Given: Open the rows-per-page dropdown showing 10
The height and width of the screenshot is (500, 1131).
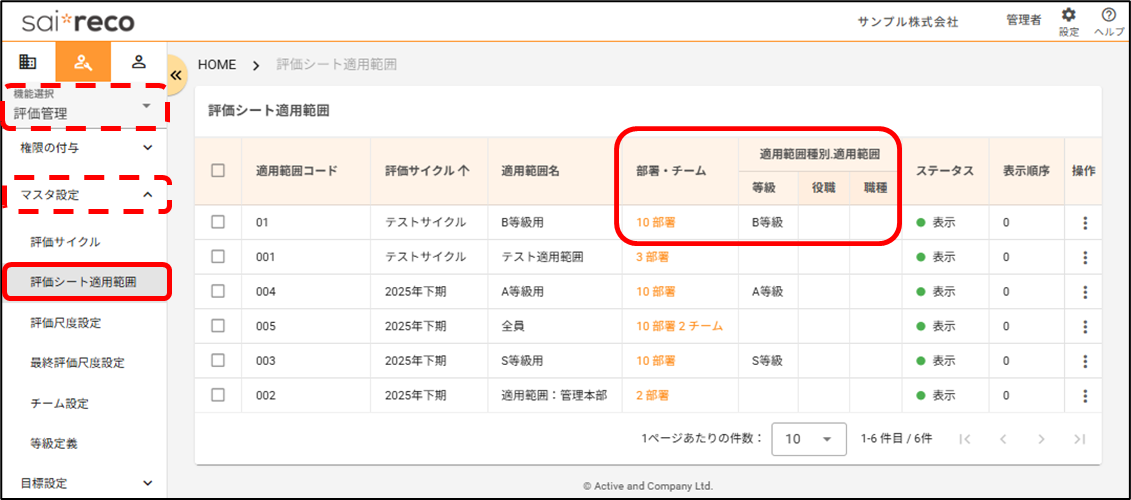Looking at the screenshot, I should click(x=809, y=439).
